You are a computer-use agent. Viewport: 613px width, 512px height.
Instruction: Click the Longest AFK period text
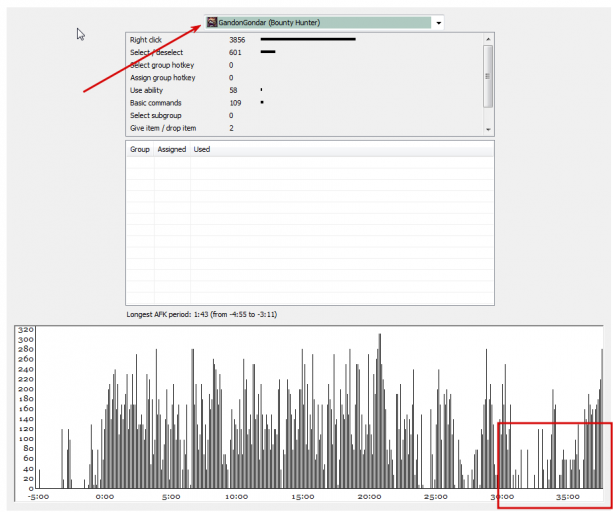click(202, 314)
